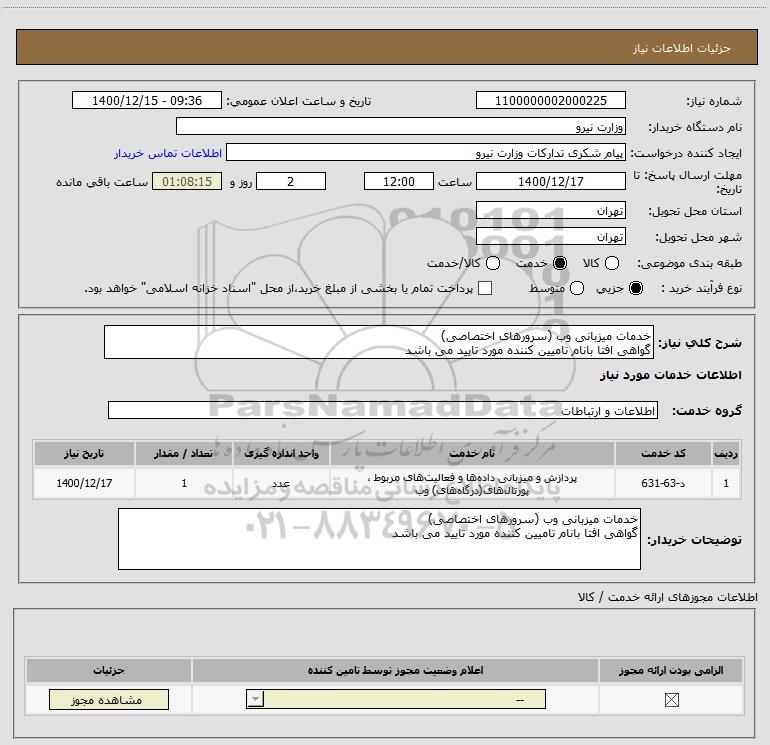Click the remaining time field 01:08:15
The height and width of the screenshot is (745, 770).
tap(187, 182)
